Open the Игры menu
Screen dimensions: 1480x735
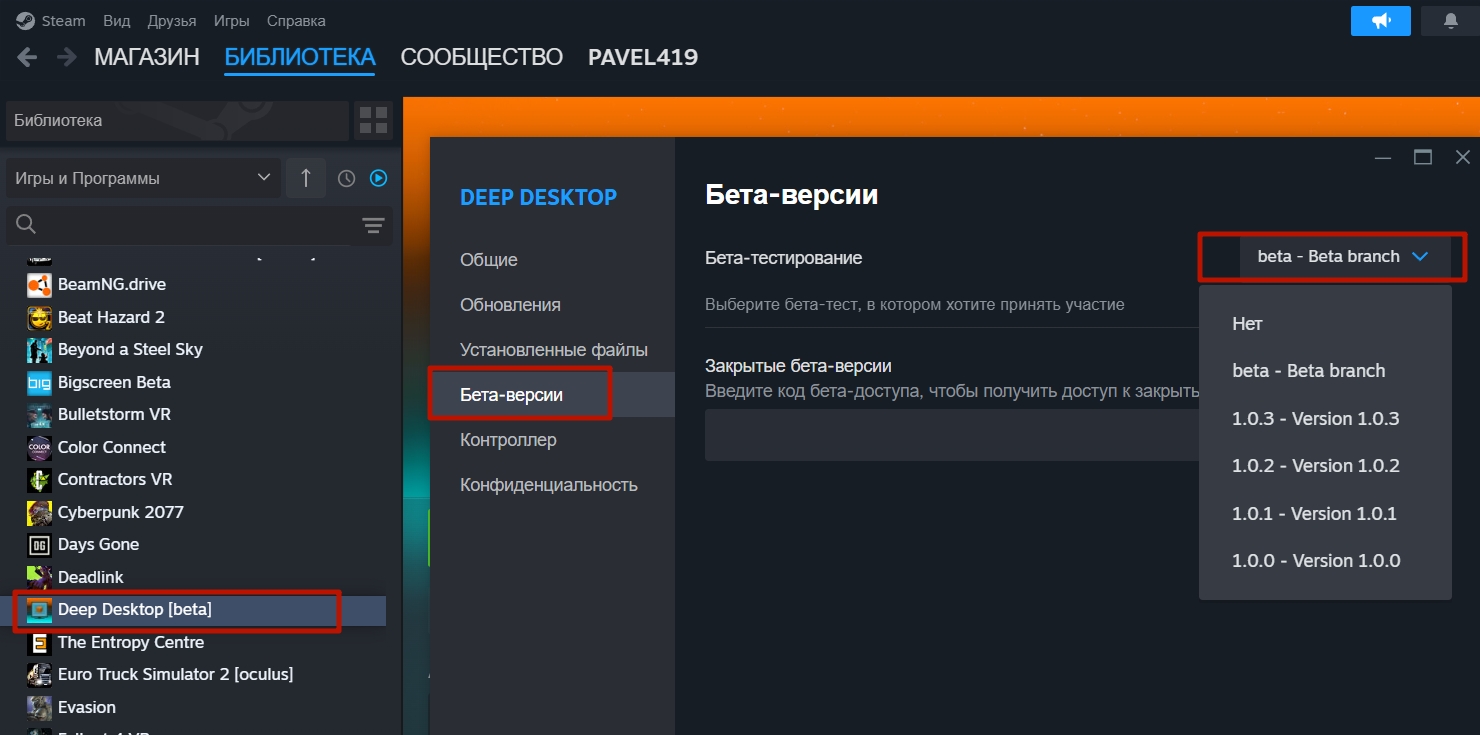[x=232, y=21]
